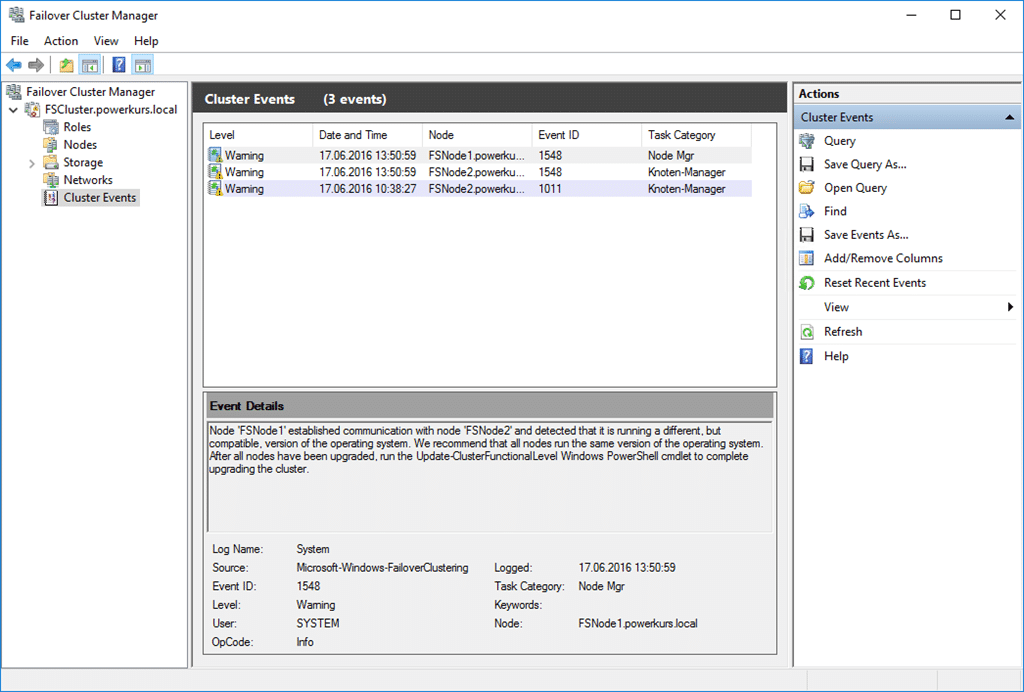Select the event with Node Mgr category

[478, 155]
